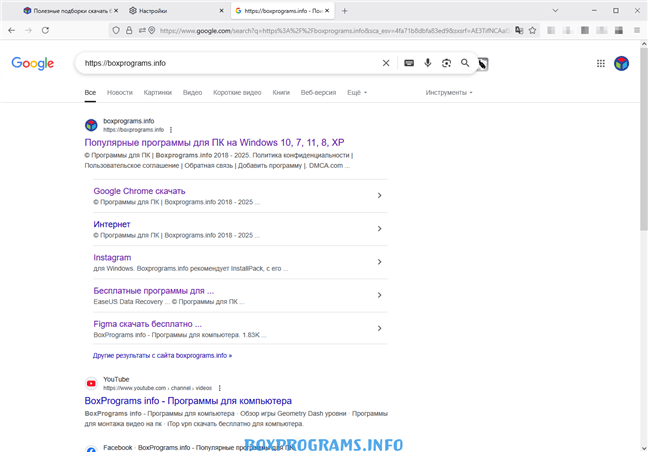Image resolution: width=648 pixels, height=452 pixels.
Task: Close the Настройки tab
Action: [222, 11]
